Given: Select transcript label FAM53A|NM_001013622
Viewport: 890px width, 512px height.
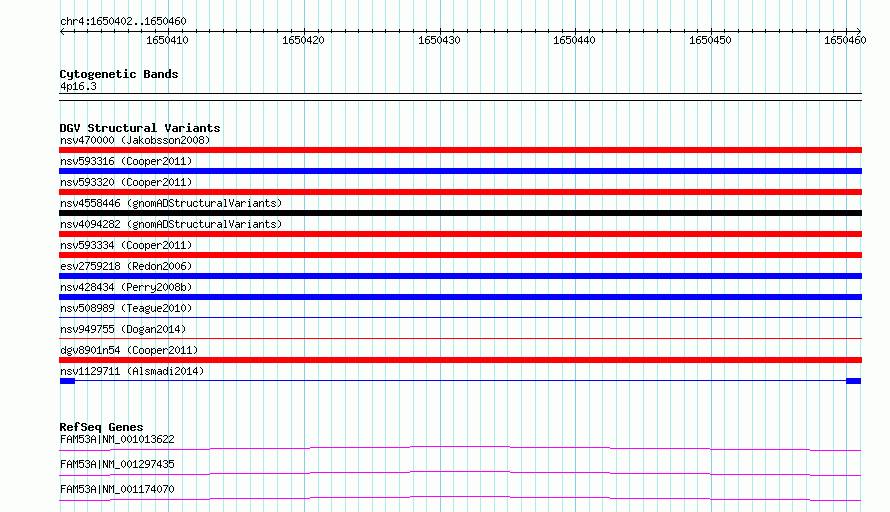Looking at the screenshot, I should click(x=117, y=439).
